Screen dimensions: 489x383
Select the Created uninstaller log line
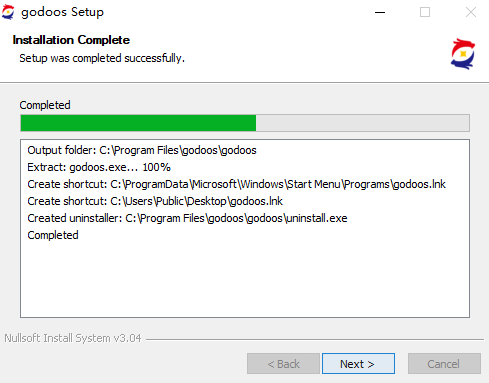(x=187, y=218)
